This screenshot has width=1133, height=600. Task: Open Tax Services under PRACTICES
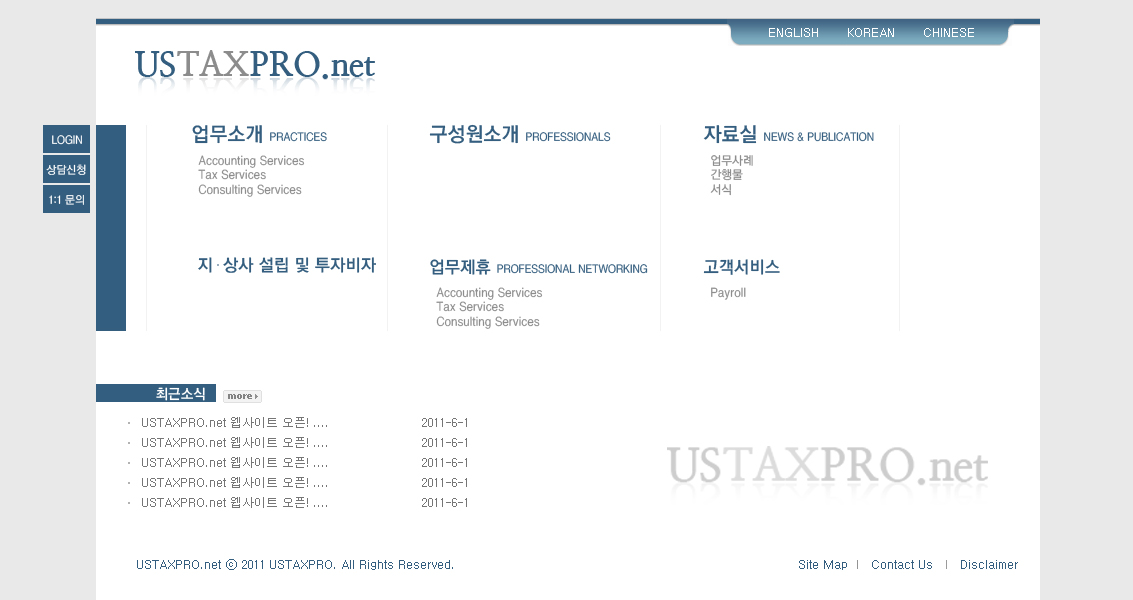(232, 175)
